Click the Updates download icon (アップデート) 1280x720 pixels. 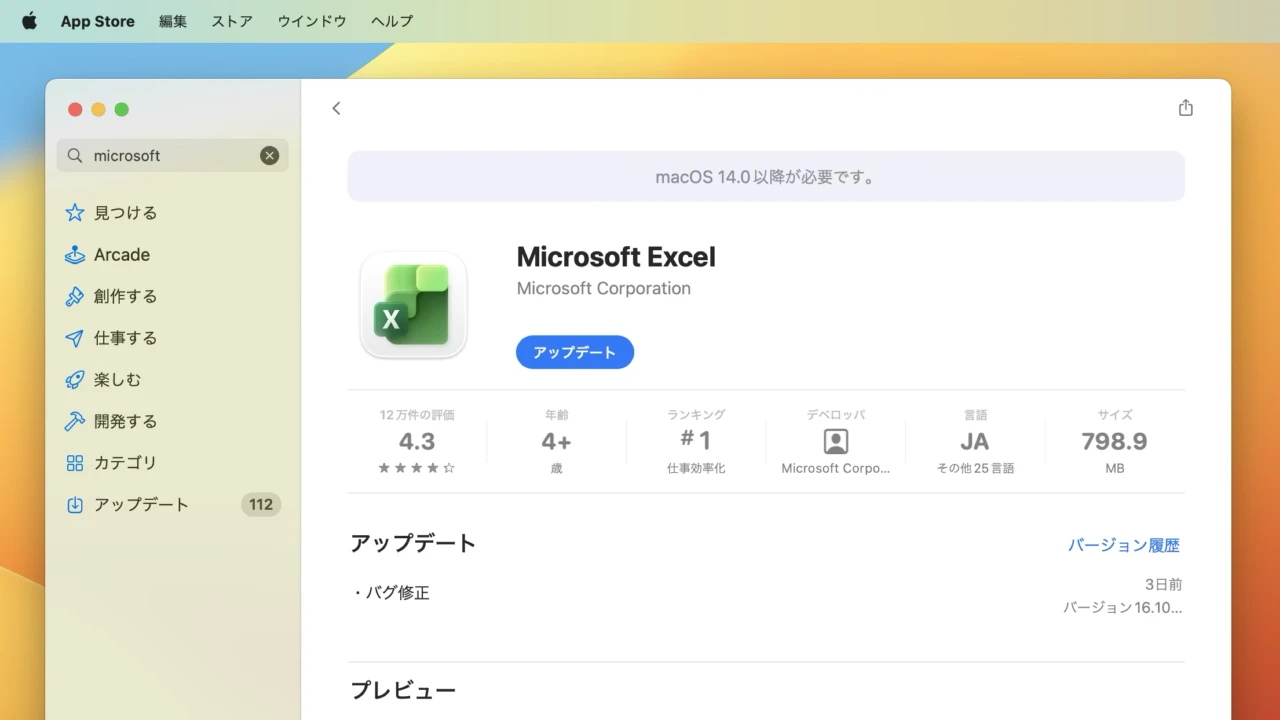click(74, 505)
